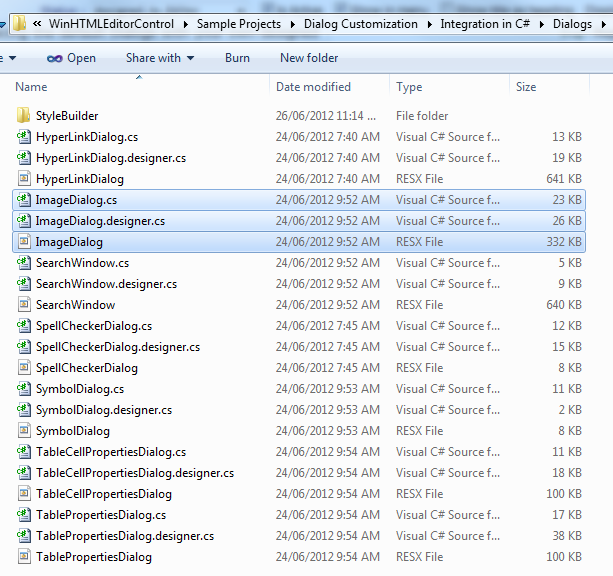Viewport: 613px width, 576px height.
Task: Sort files by Date modified column
Action: pos(313,88)
